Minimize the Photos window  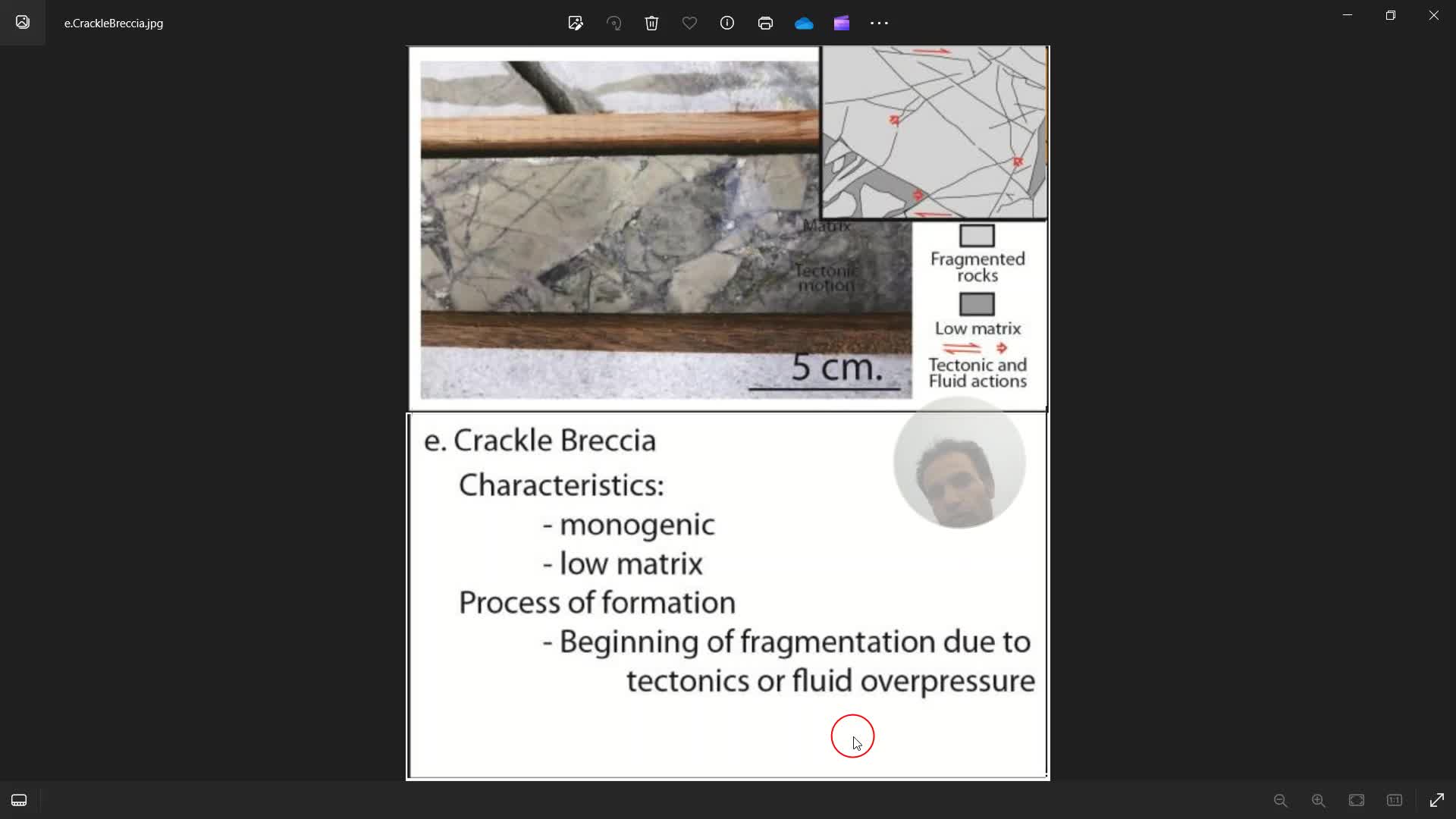pyautogui.click(x=1348, y=15)
